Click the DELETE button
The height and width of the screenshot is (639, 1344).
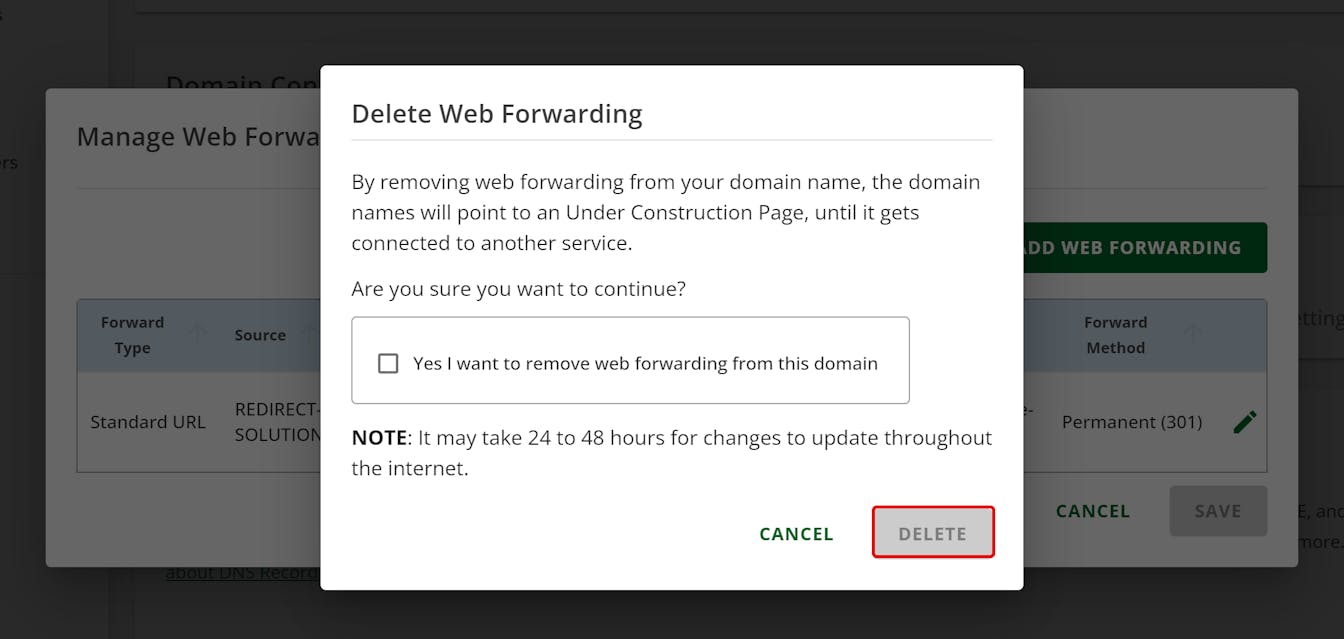(x=932, y=533)
